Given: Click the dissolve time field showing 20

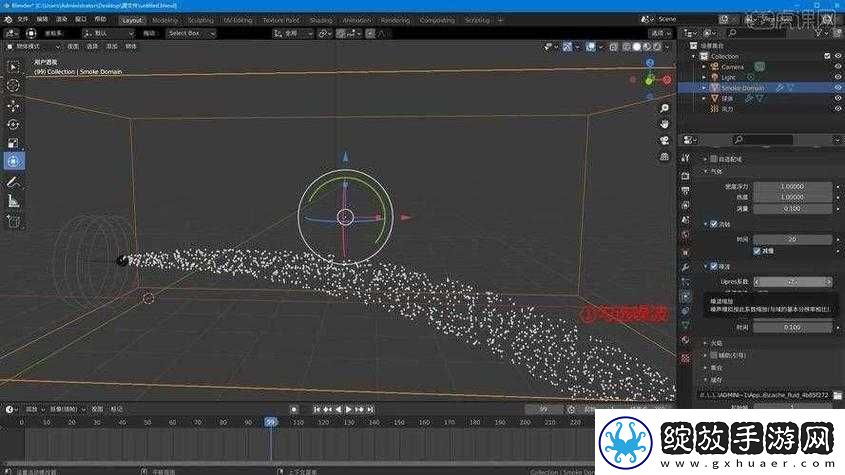Looking at the screenshot, I should pyautogui.click(x=792, y=239).
